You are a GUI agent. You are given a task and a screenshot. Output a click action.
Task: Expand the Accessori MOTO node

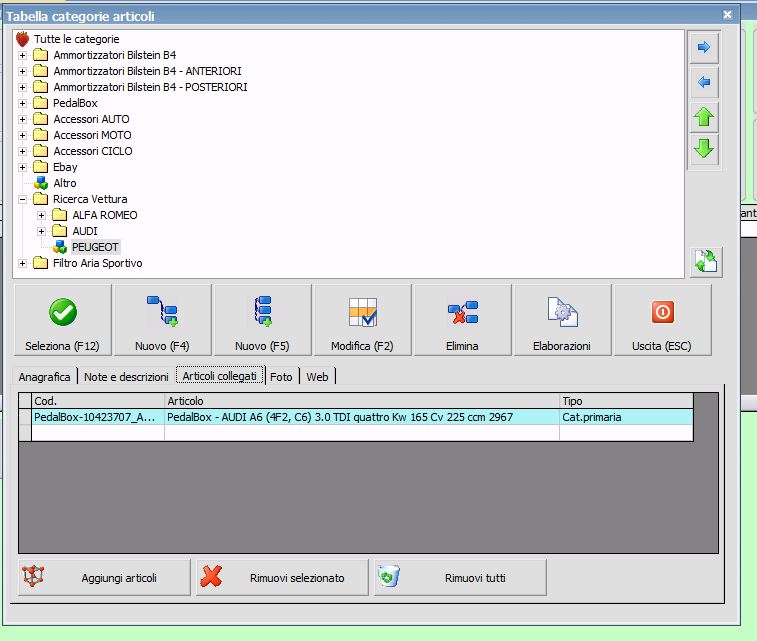tap(22, 135)
